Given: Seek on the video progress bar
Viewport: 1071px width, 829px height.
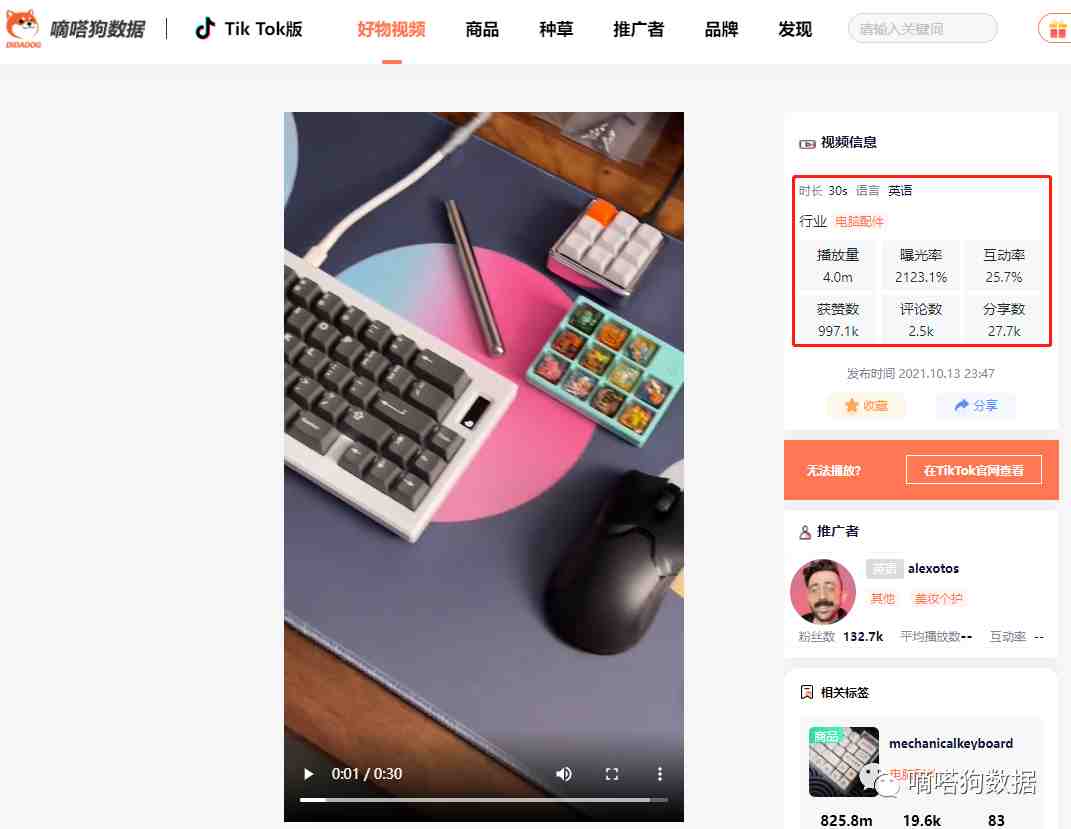Looking at the screenshot, I should click(x=483, y=800).
